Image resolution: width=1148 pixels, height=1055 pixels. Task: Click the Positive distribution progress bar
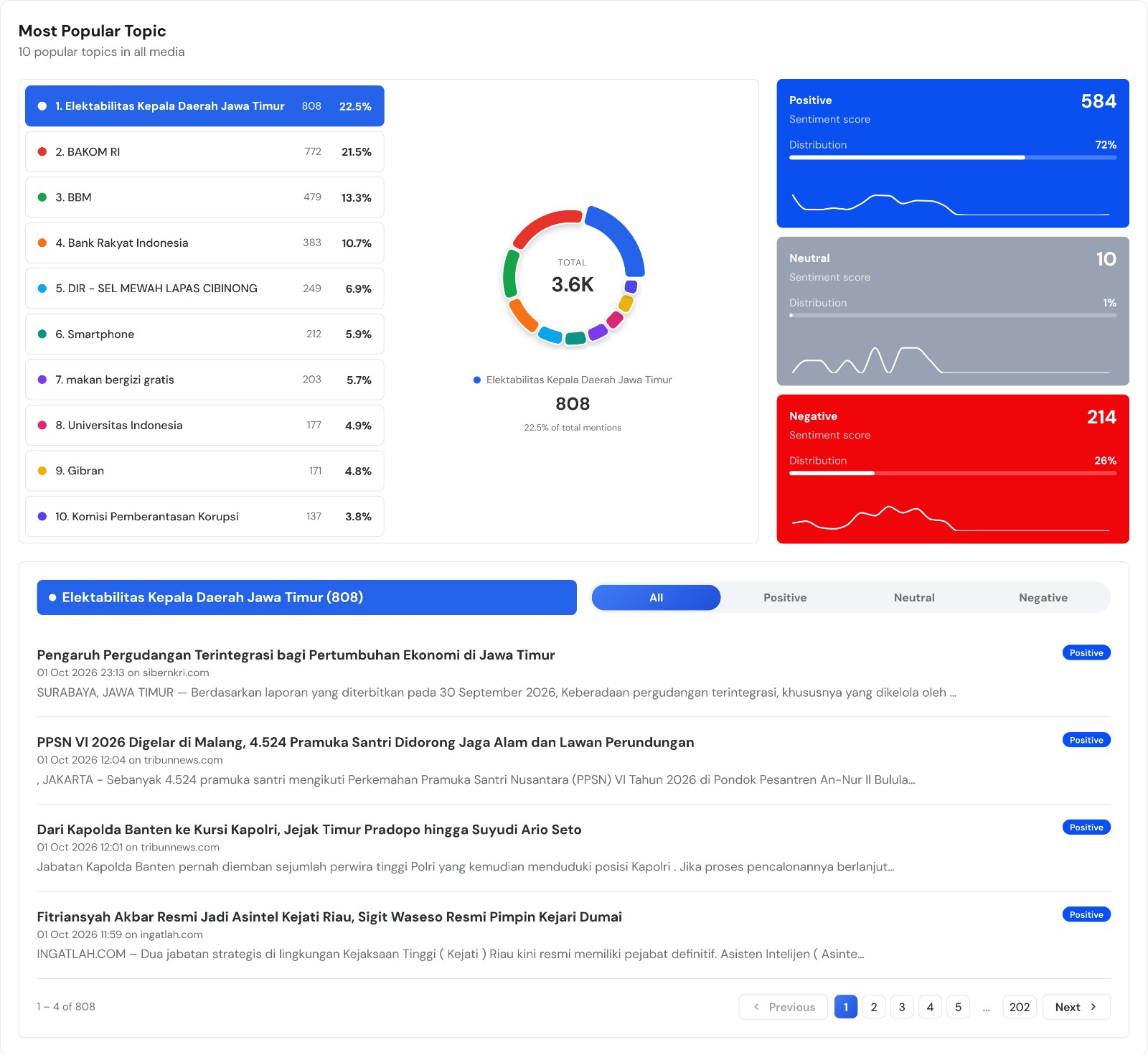[953, 157]
